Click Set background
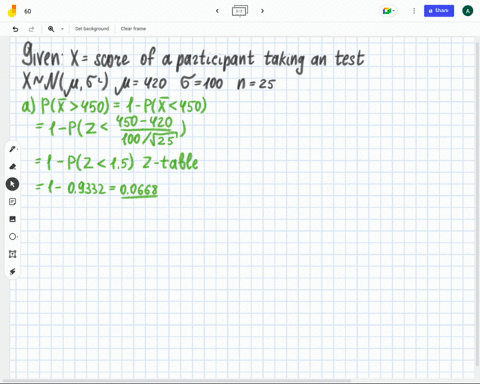Image resolution: width=480 pixels, height=384 pixels. click(x=92, y=29)
